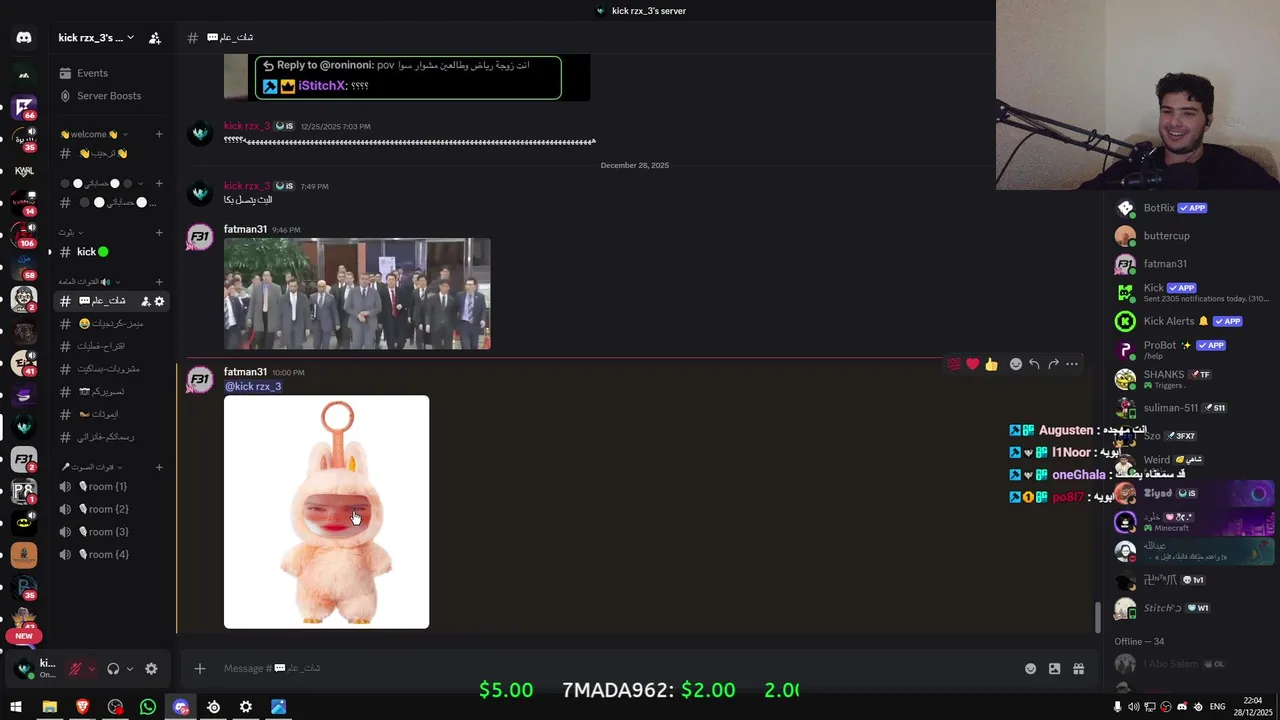Open the مشروبات-بساكيت channel
This screenshot has height=720, width=1280.
[111, 369]
